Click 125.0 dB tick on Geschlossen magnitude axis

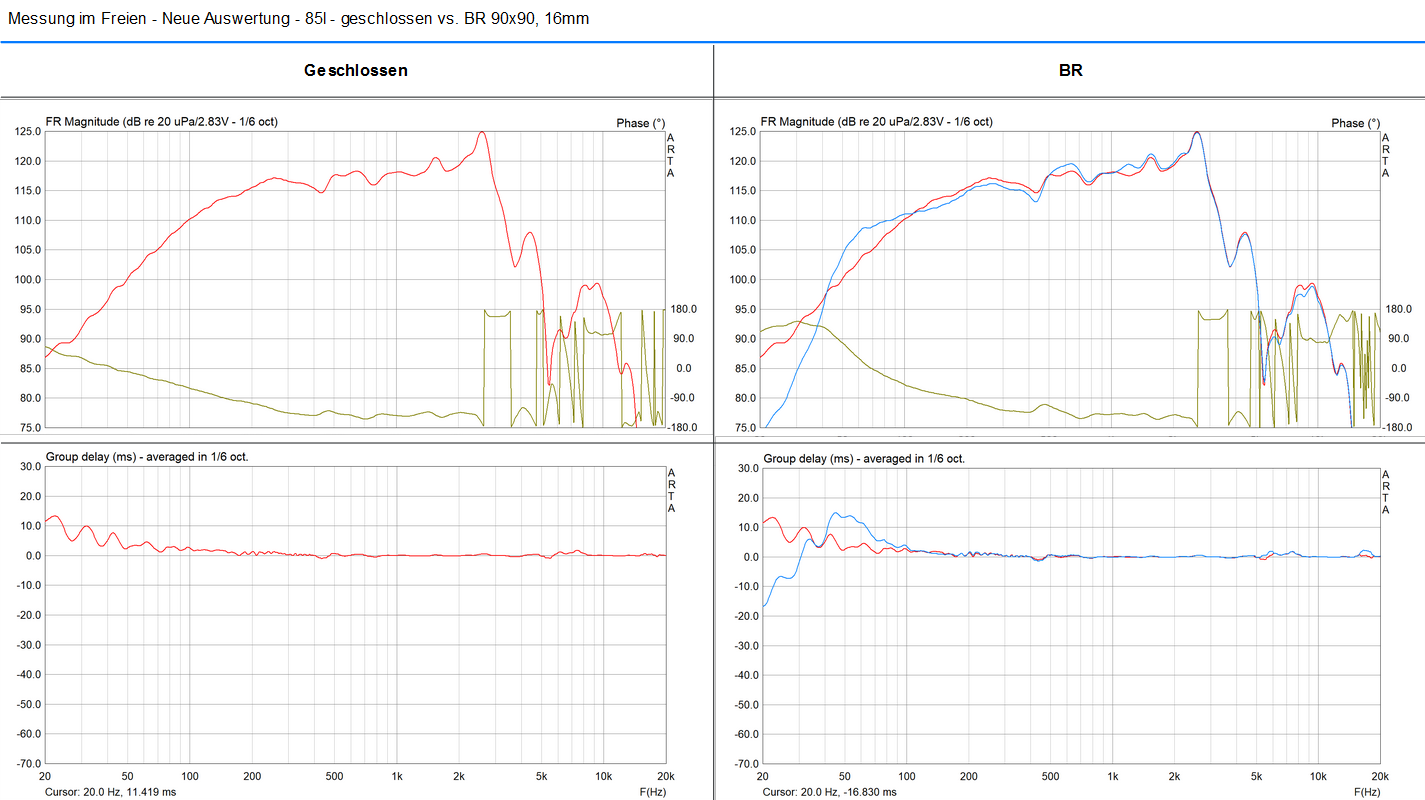coord(28,132)
